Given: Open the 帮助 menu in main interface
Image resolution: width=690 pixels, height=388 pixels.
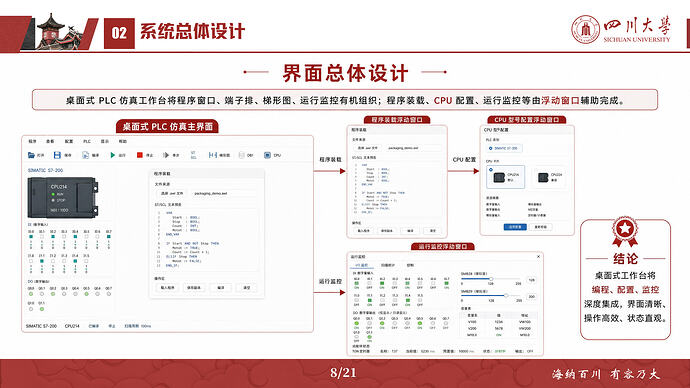Looking at the screenshot, I should pyautogui.click(x=122, y=141).
